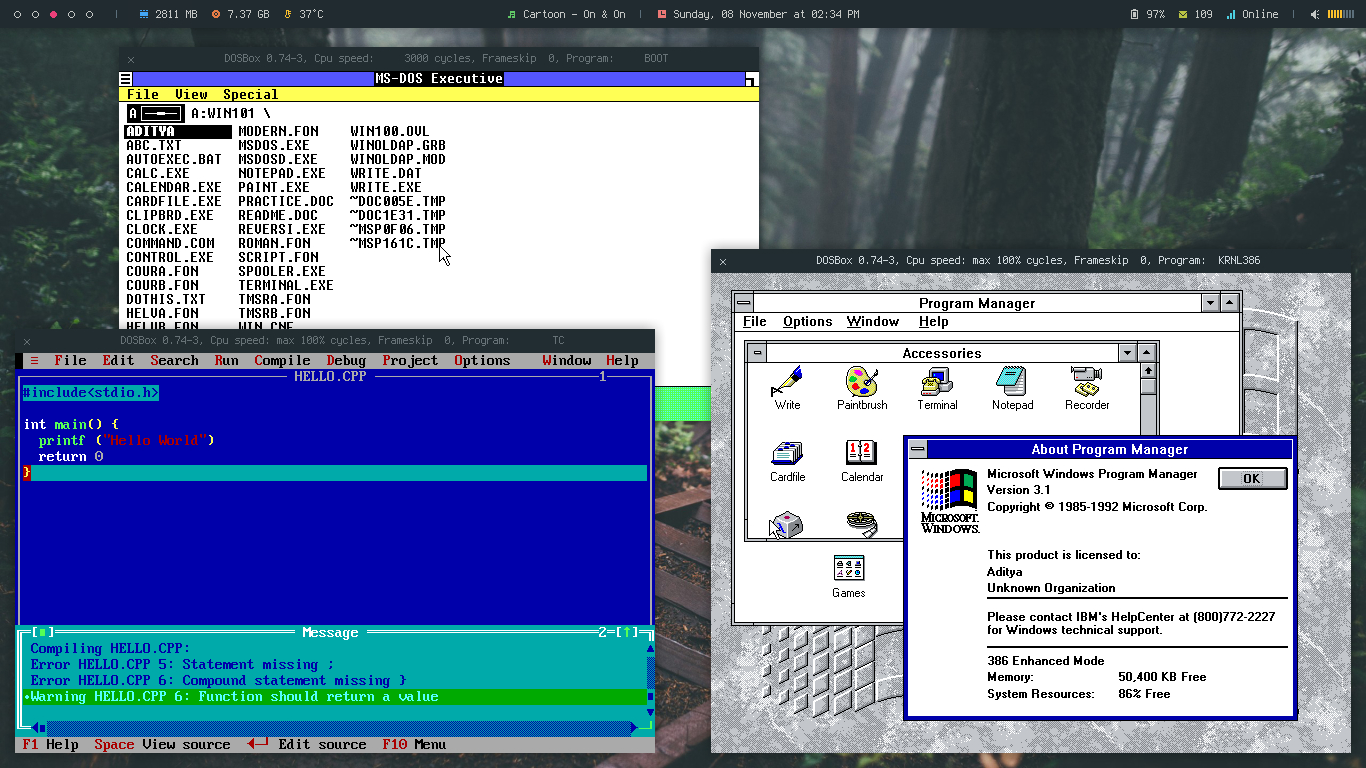This screenshot has height=768, width=1366.
Task: Click the RAM usage icon in top bar
Action: (x=143, y=14)
